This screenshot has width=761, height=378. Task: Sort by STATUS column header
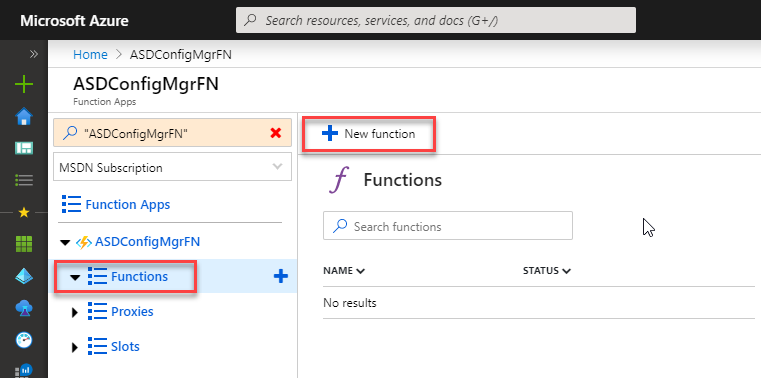point(546,270)
